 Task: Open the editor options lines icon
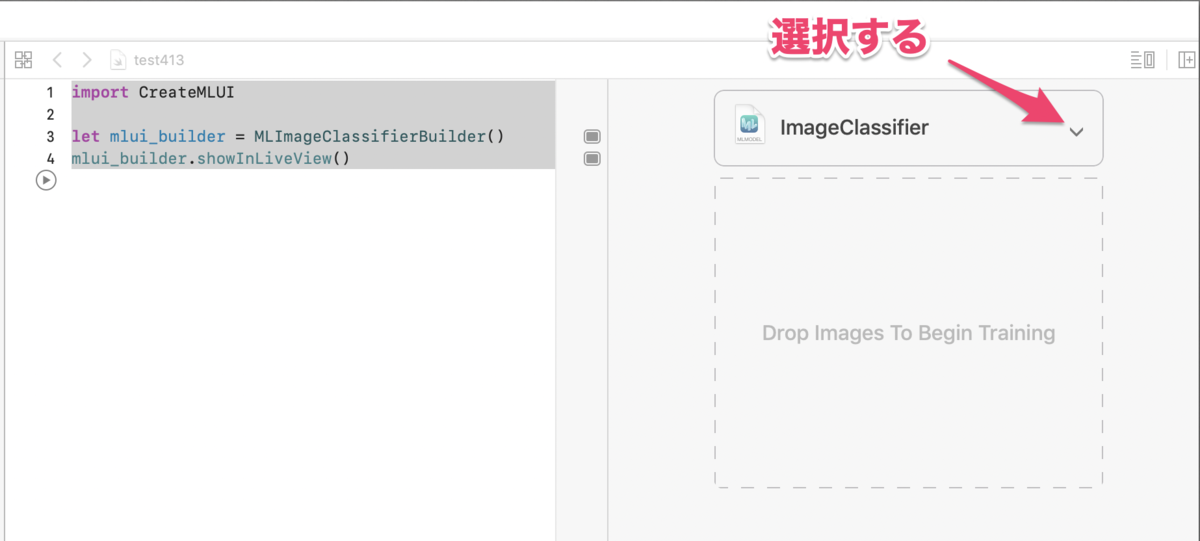coord(1142,60)
